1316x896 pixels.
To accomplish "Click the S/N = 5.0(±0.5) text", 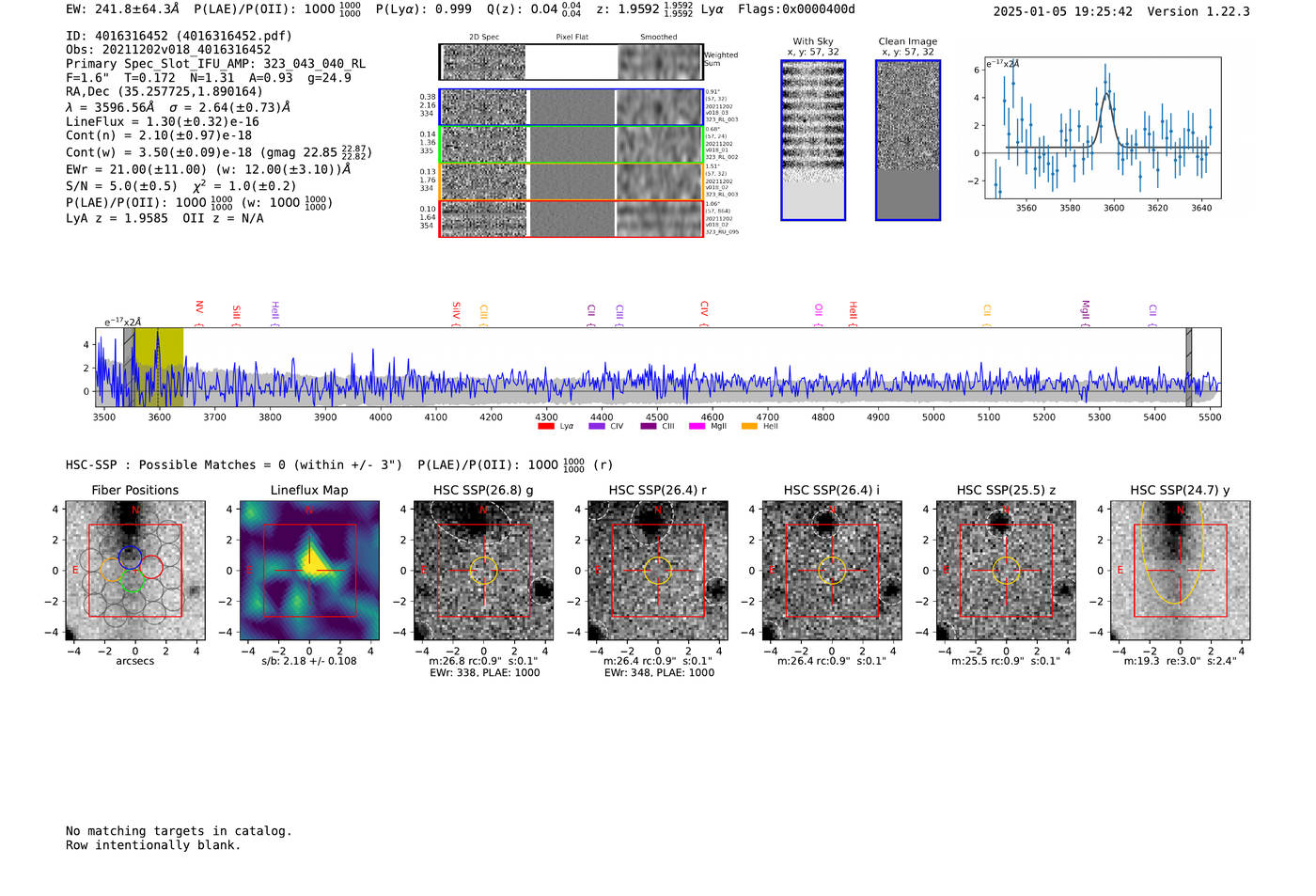I will 121,186.
